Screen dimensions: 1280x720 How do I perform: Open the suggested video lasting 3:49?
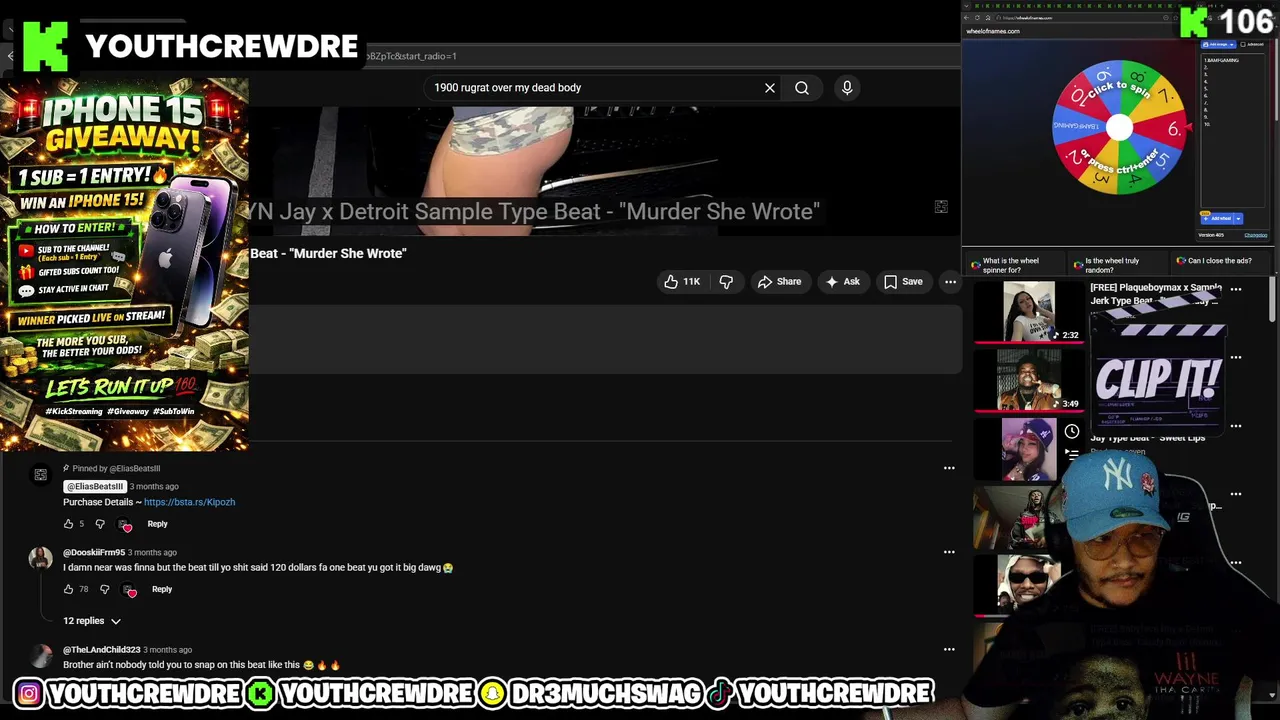(x=1029, y=380)
